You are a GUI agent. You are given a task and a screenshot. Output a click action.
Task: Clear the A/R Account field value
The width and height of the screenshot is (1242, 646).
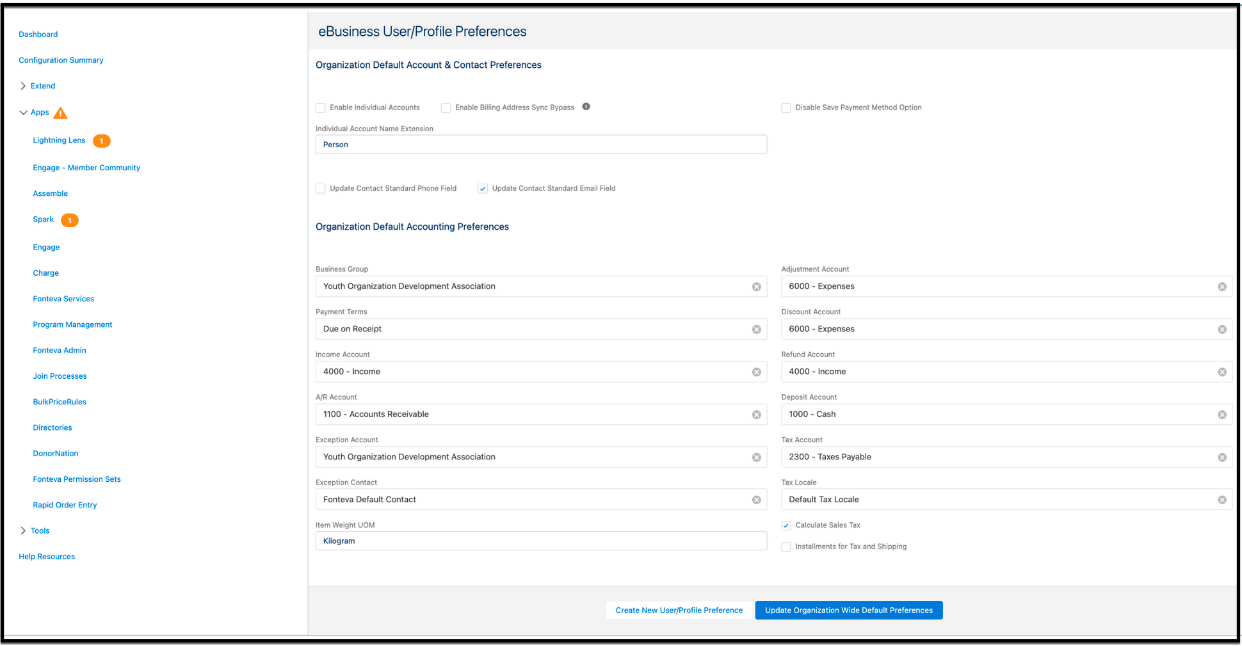[756, 415]
